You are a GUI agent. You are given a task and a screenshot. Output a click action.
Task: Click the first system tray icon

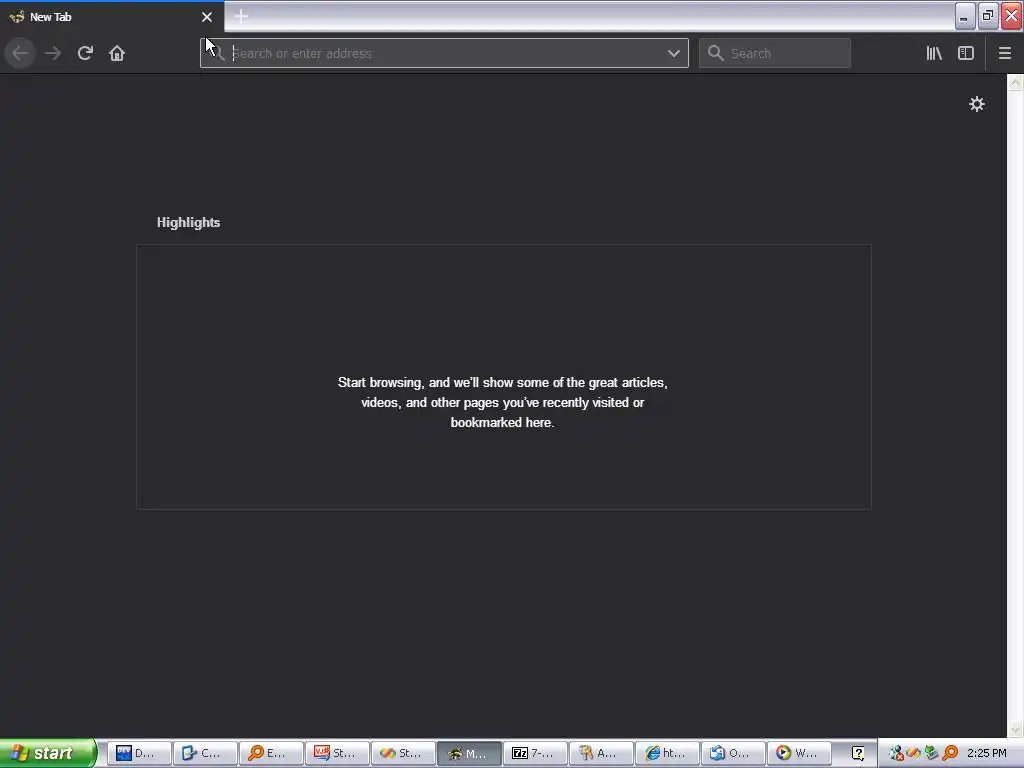(x=896, y=753)
